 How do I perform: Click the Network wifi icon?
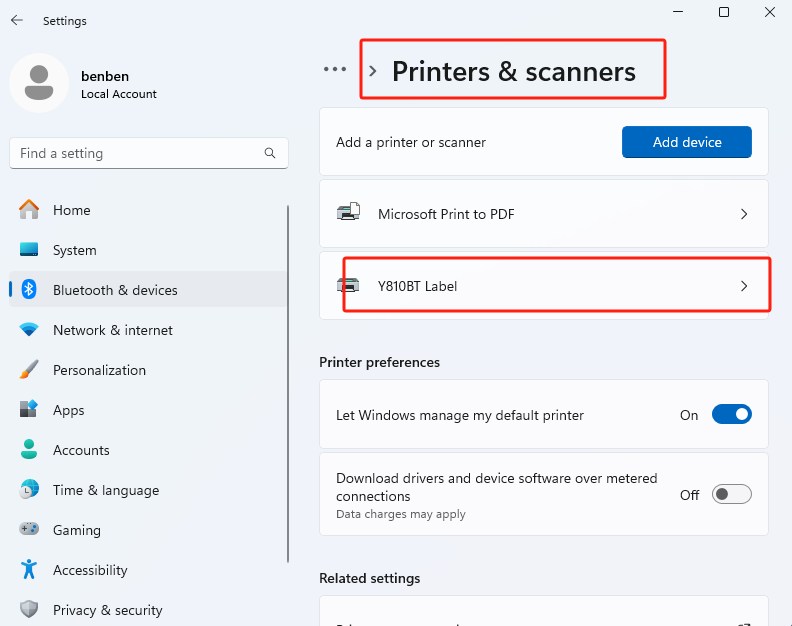coord(29,329)
